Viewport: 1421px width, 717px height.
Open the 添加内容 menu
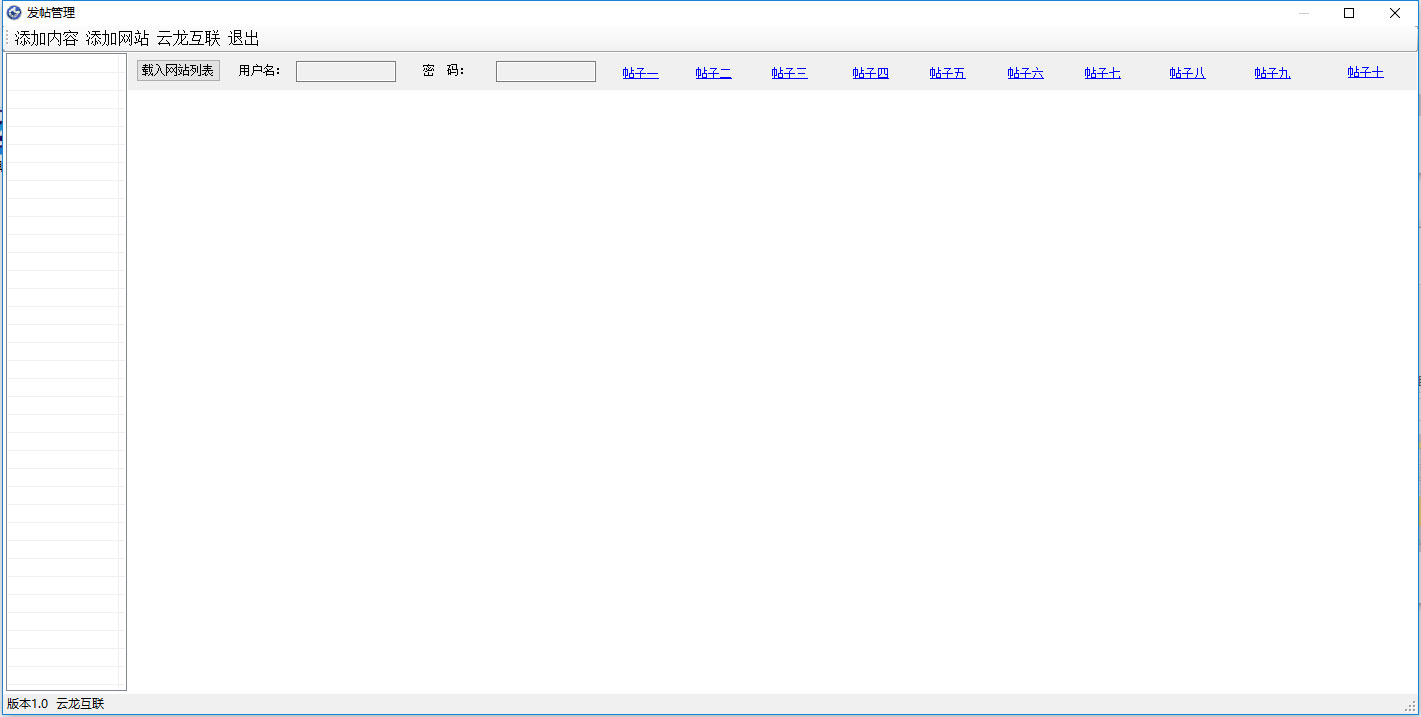tap(46, 39)
